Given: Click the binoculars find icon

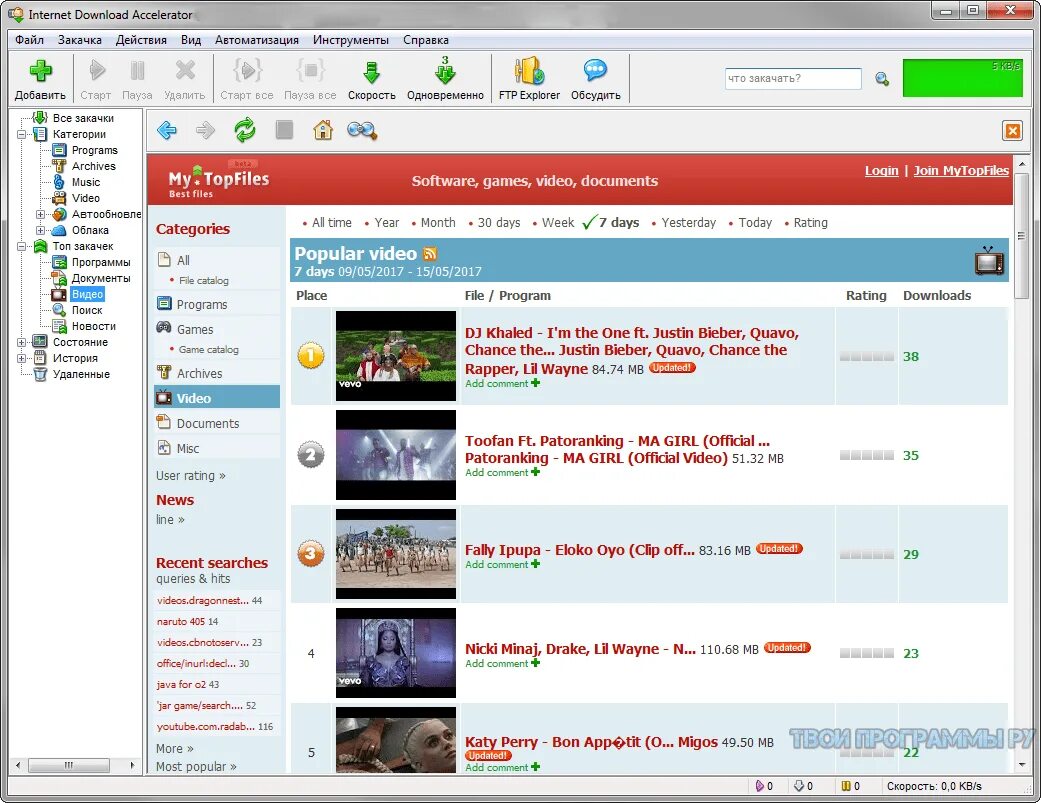Looking at the screenshot, I should click(x=362, y=131).
